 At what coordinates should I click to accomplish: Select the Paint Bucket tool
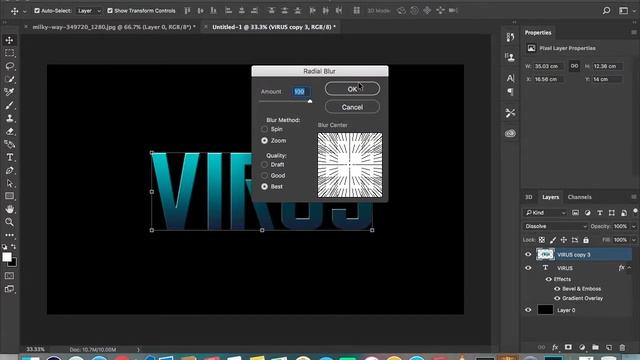[9, 144]
